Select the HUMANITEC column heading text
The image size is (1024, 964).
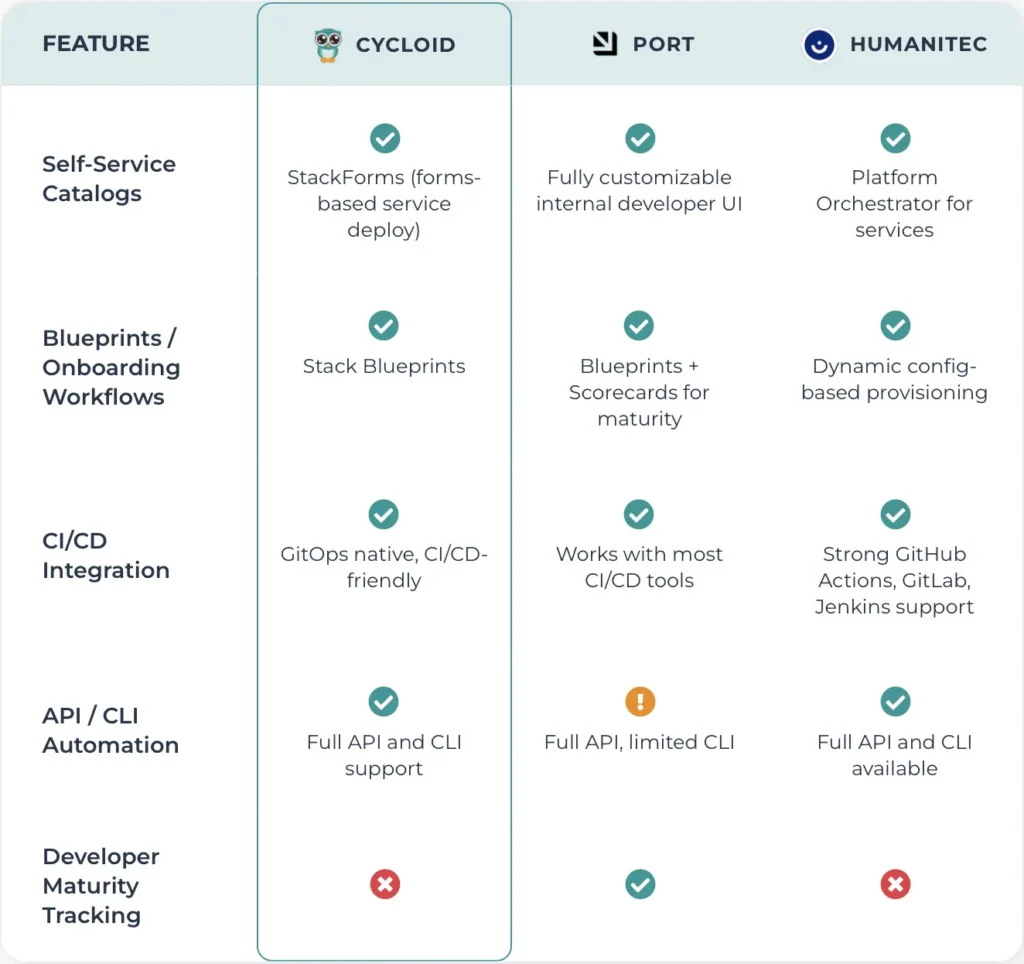click(918, 44)
